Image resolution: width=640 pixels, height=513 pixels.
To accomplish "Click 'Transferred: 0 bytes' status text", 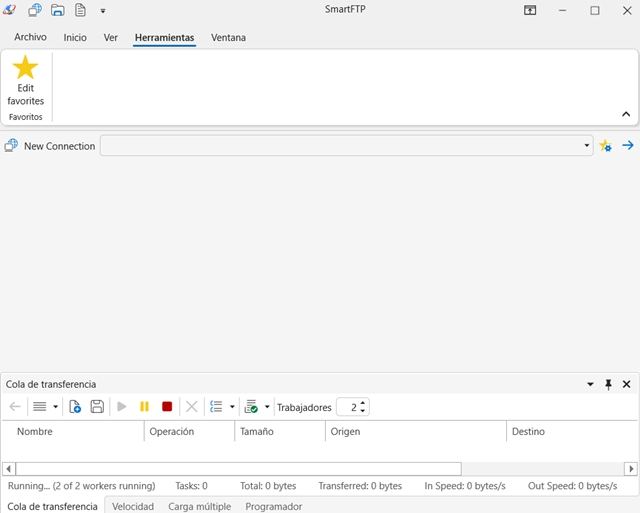I will 360,486.
